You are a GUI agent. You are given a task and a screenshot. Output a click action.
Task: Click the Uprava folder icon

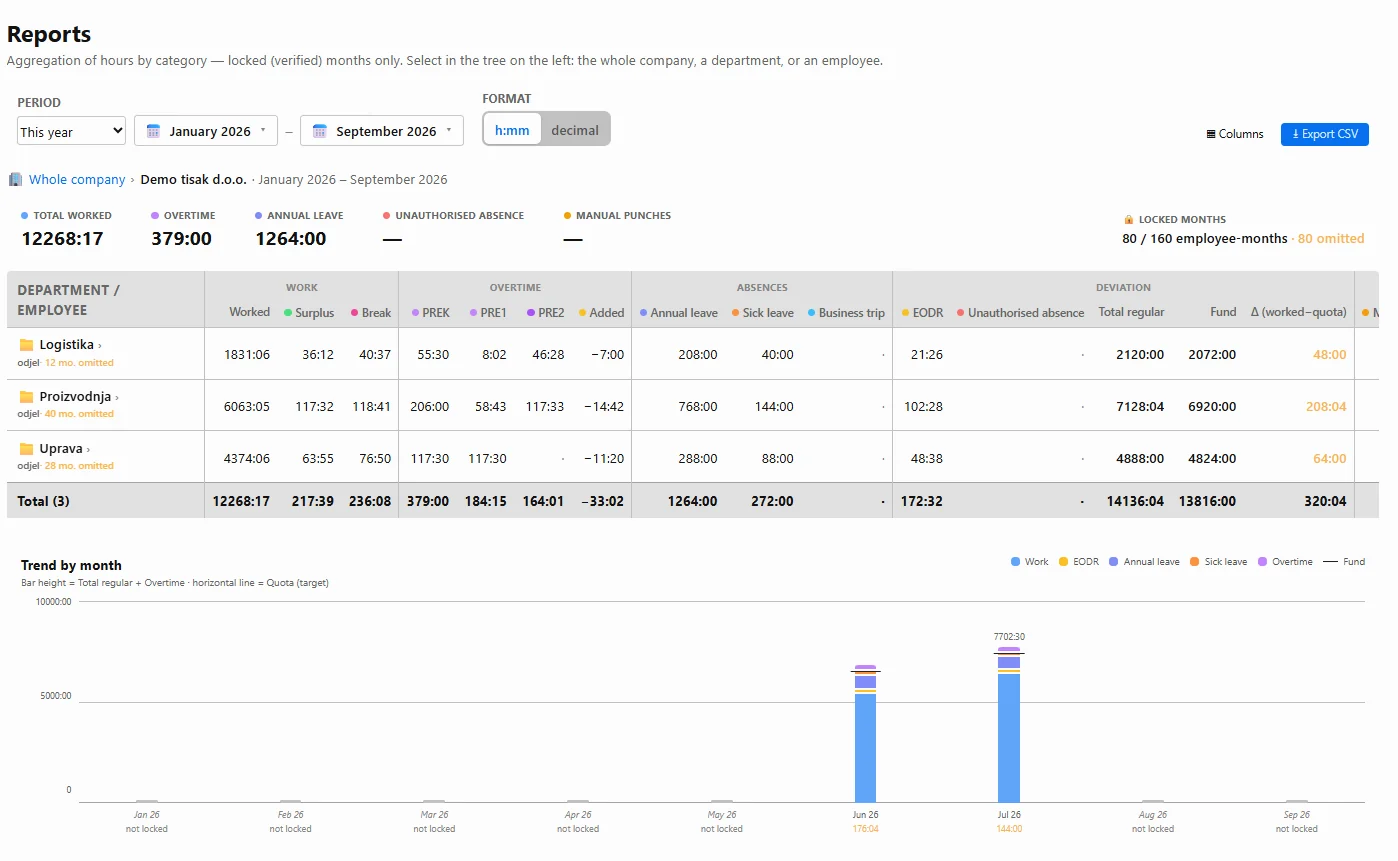(x=26, y=449)
